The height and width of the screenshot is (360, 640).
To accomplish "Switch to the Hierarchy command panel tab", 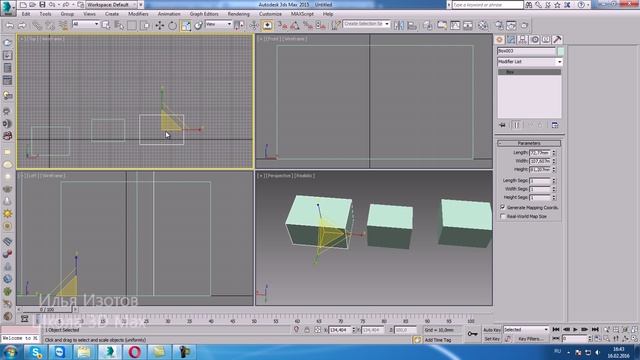I will [522, 40].
